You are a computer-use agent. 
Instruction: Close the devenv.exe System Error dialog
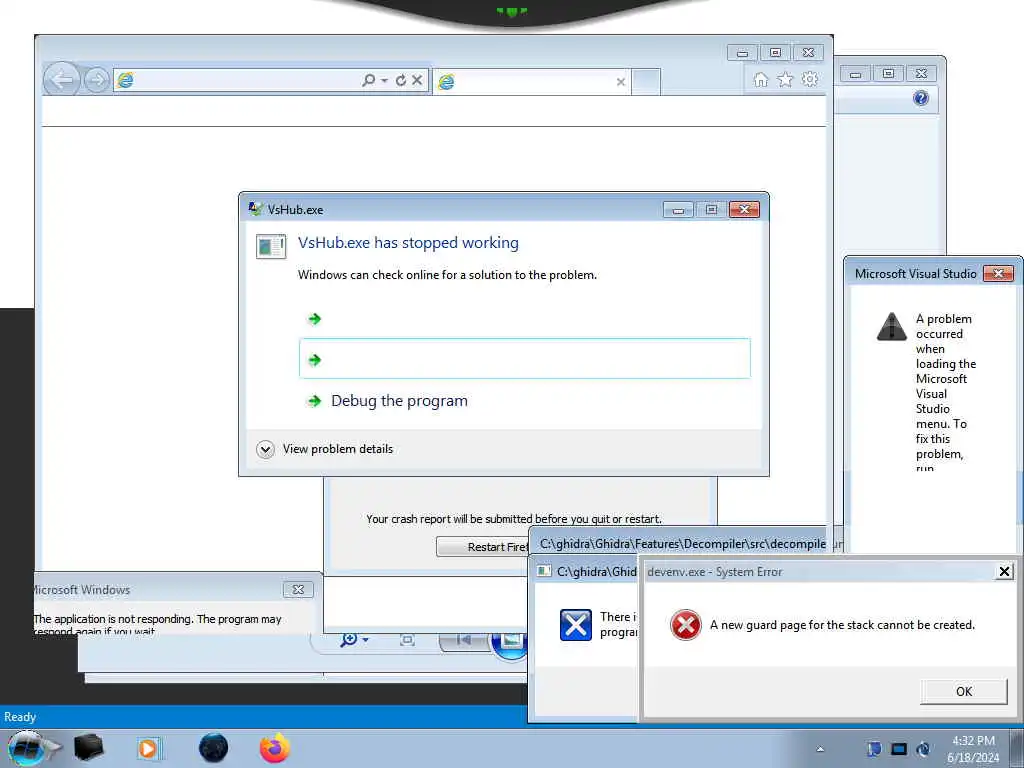click(1004, 571)
